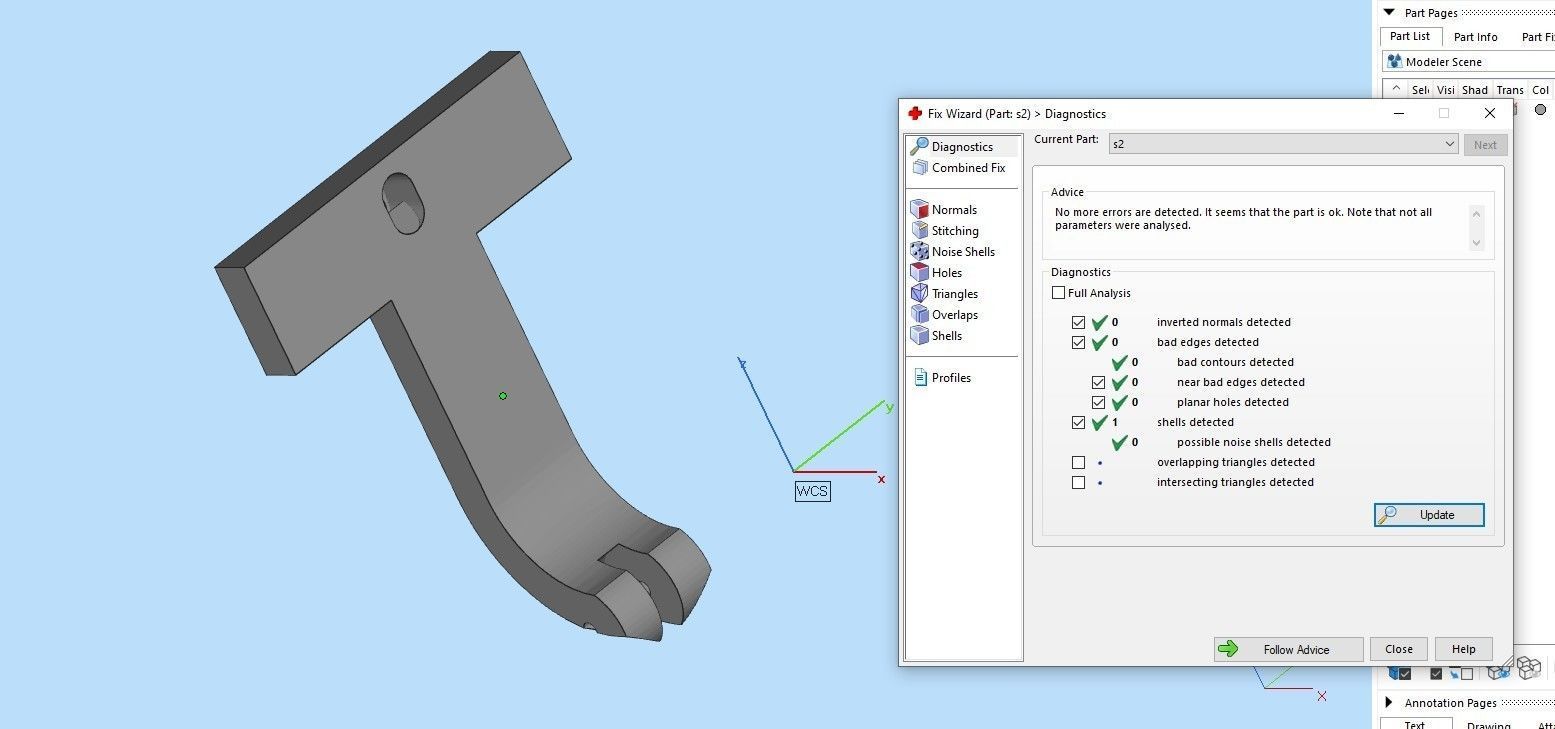1555x729 pixels.
Task: Select Noise Shells fix page
Action: click(953, 252)
